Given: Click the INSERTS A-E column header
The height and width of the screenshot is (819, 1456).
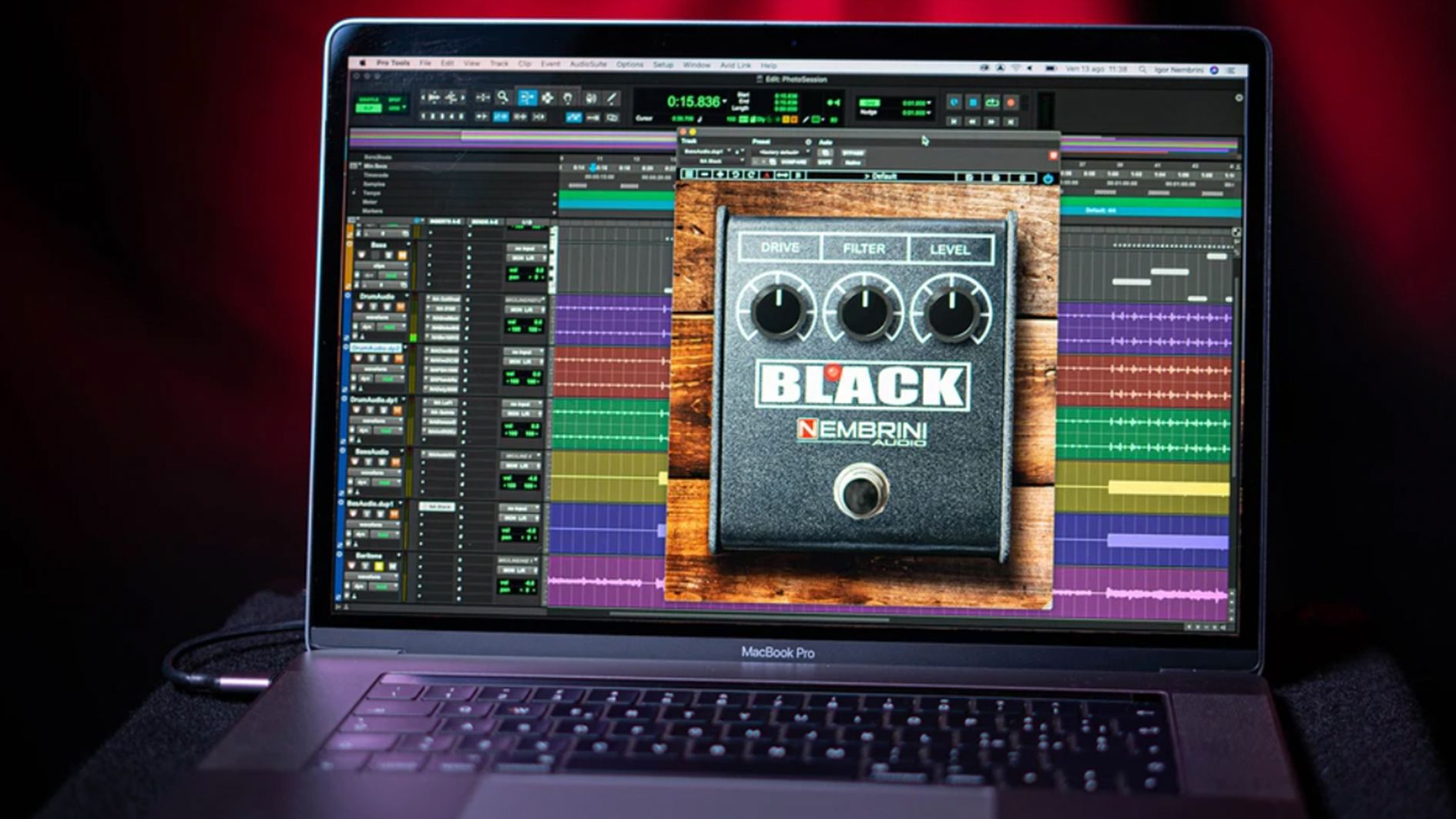Looking at the screenshot, I should [445, 222].
